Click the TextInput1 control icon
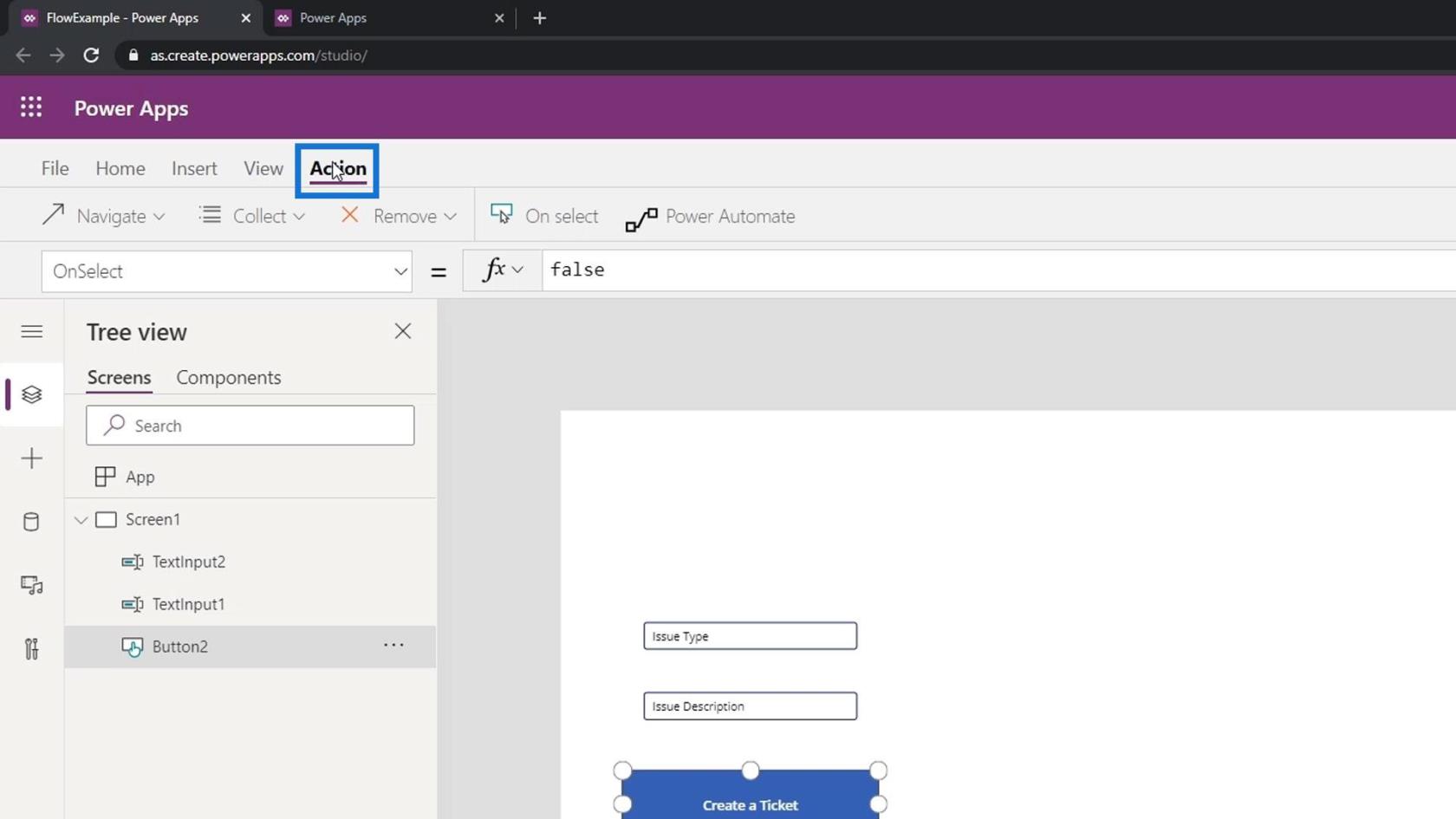This screenshot has width=1456, height=819. pos(133,604)
